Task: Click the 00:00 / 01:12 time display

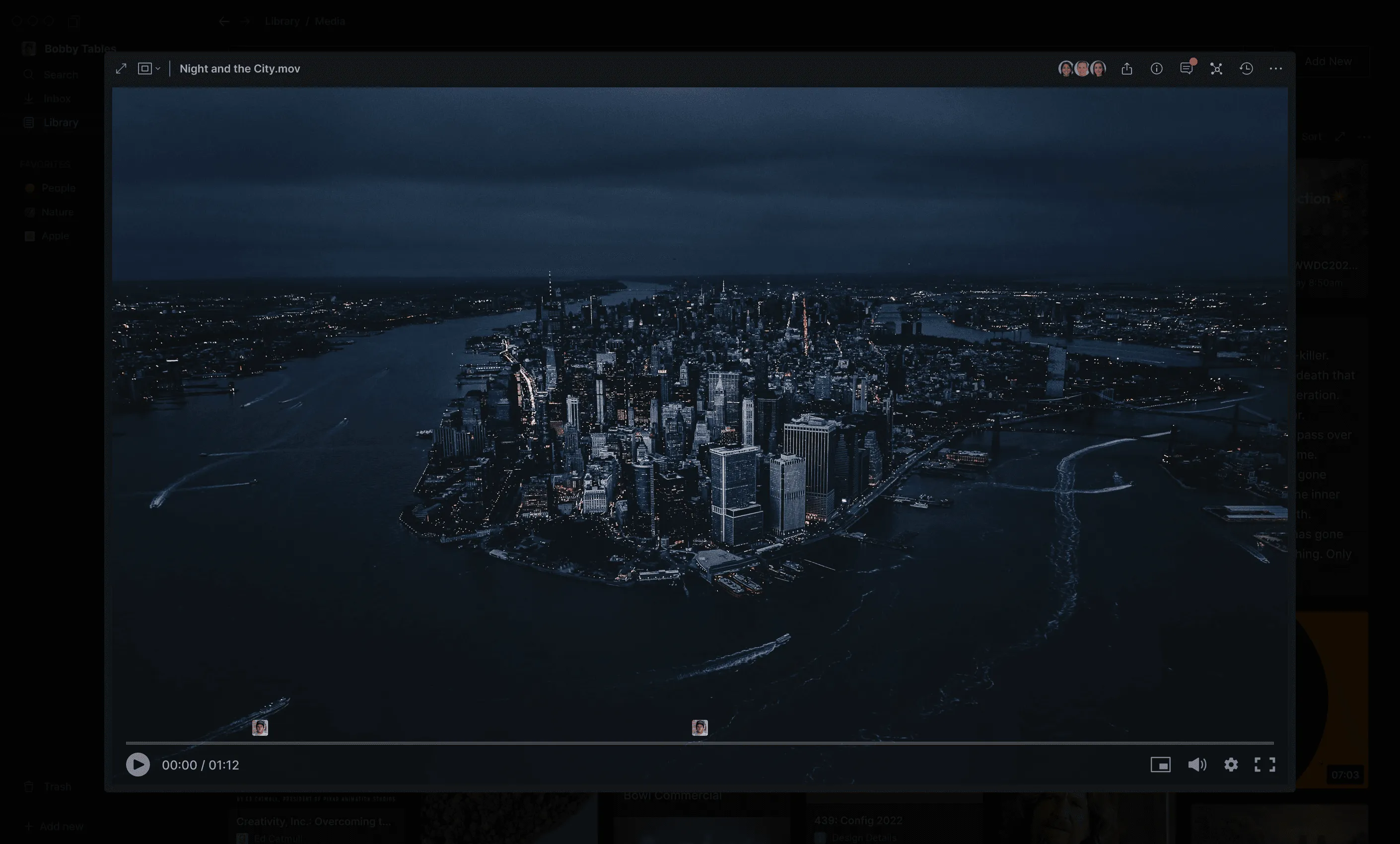Action: point(201,765)
